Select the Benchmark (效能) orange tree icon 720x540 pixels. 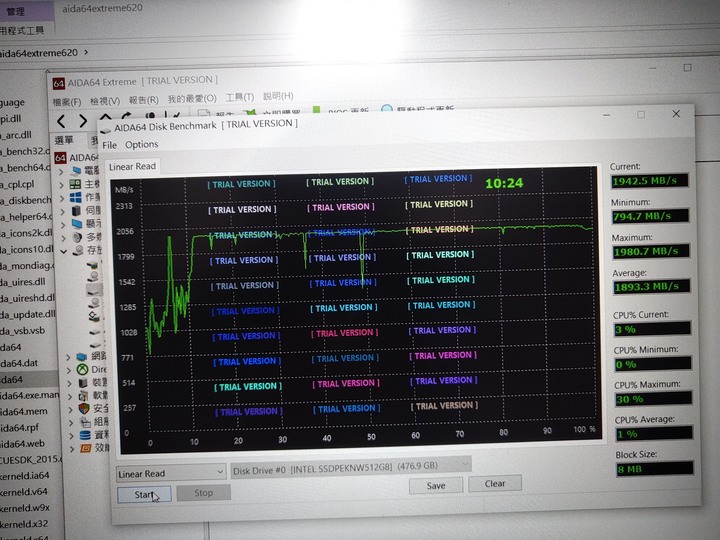coord(85,448)
